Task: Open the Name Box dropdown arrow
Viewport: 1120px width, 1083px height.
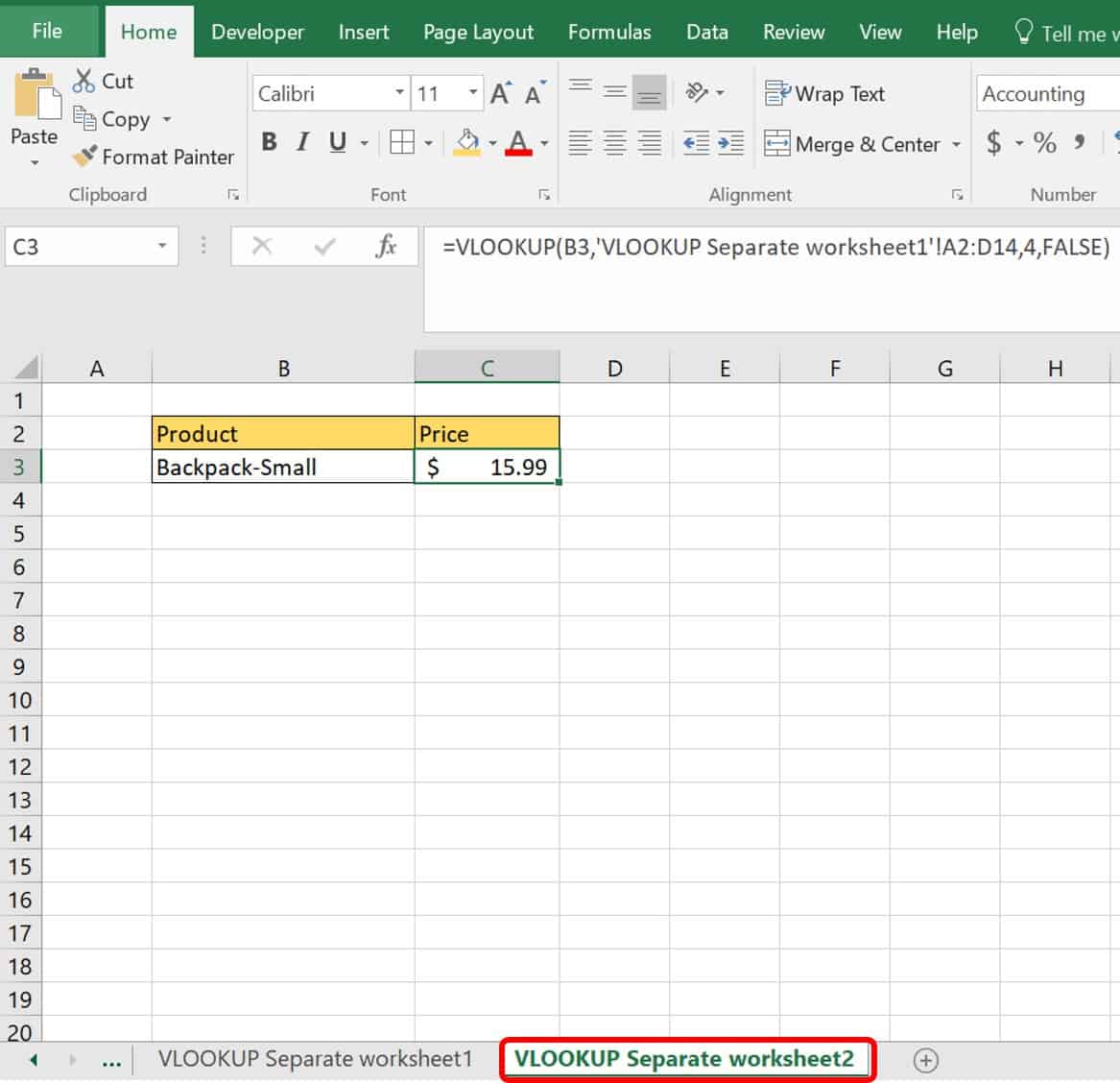Action: [x=163, y=247]
